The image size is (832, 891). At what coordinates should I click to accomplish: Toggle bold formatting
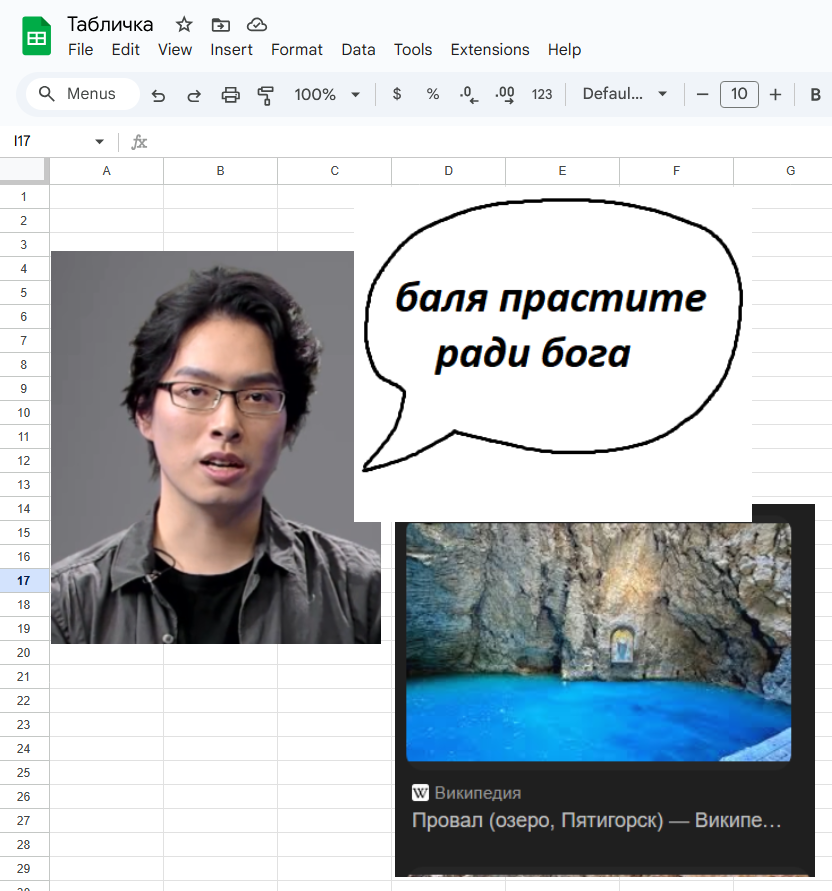tap(814, 95)
